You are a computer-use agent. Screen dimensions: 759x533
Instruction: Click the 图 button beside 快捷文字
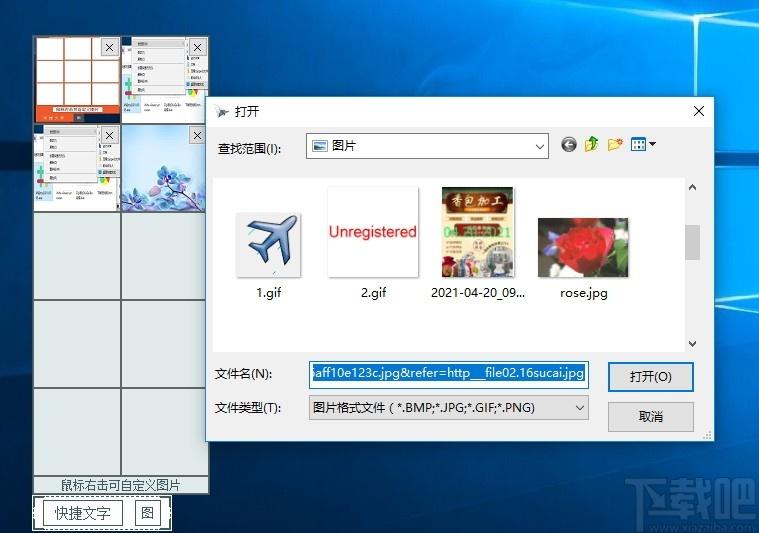[147, 513]
